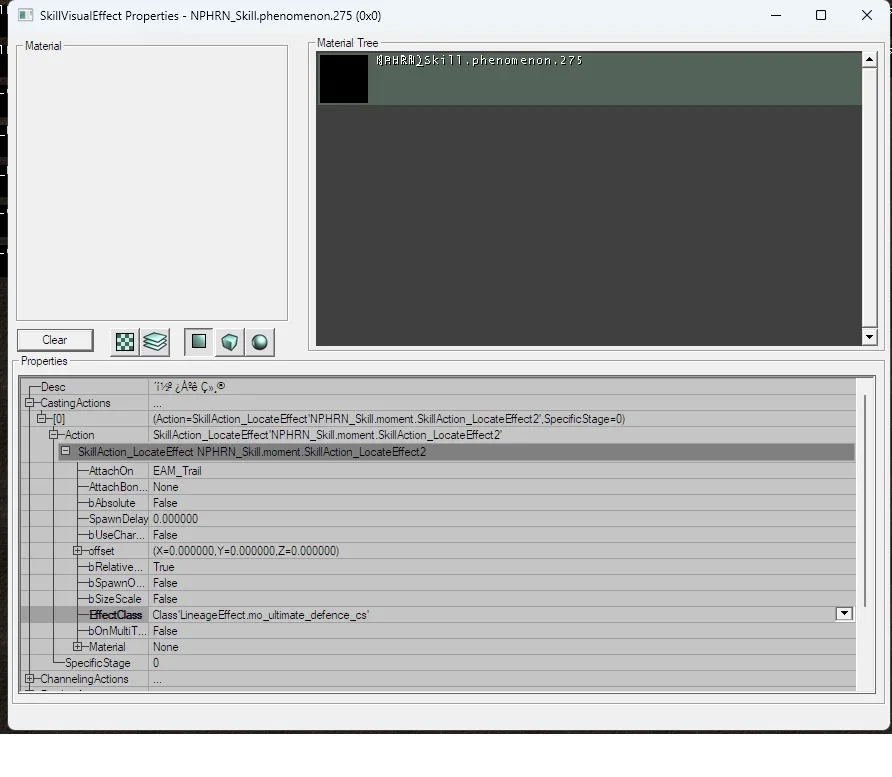Click the AttachBon... value None
Viewport: 892px width, 777px height.
(x=166, y=487)
